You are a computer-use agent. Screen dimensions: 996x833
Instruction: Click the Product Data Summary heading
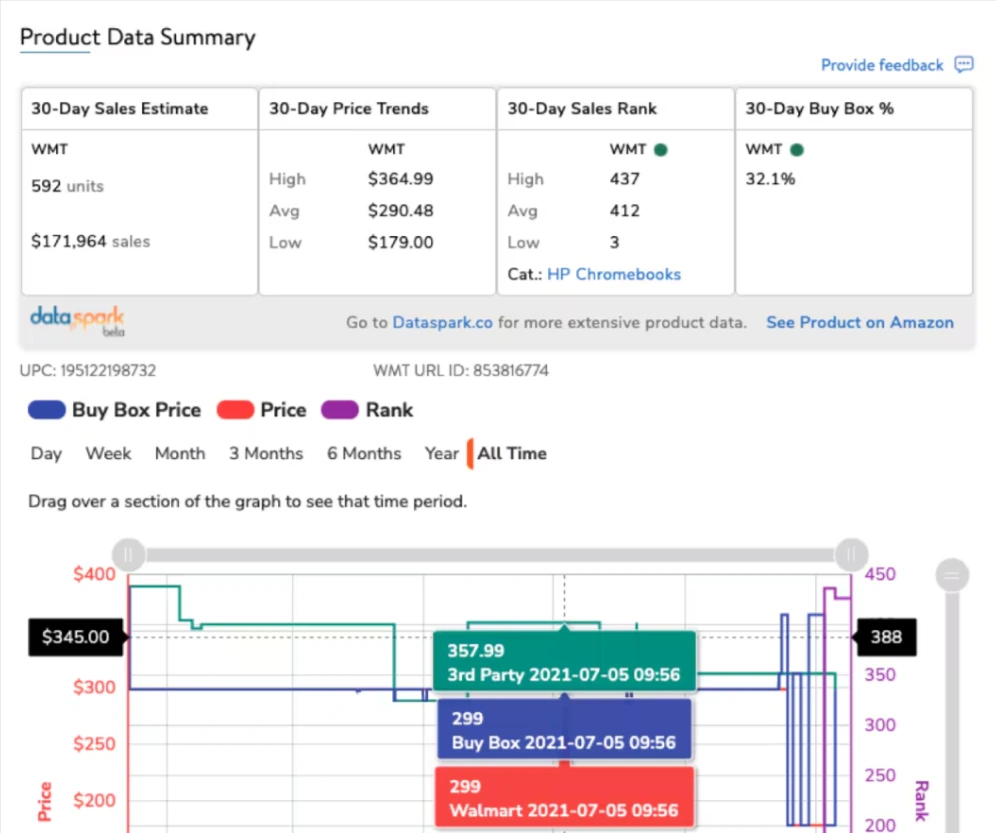[x=138, y=37]
